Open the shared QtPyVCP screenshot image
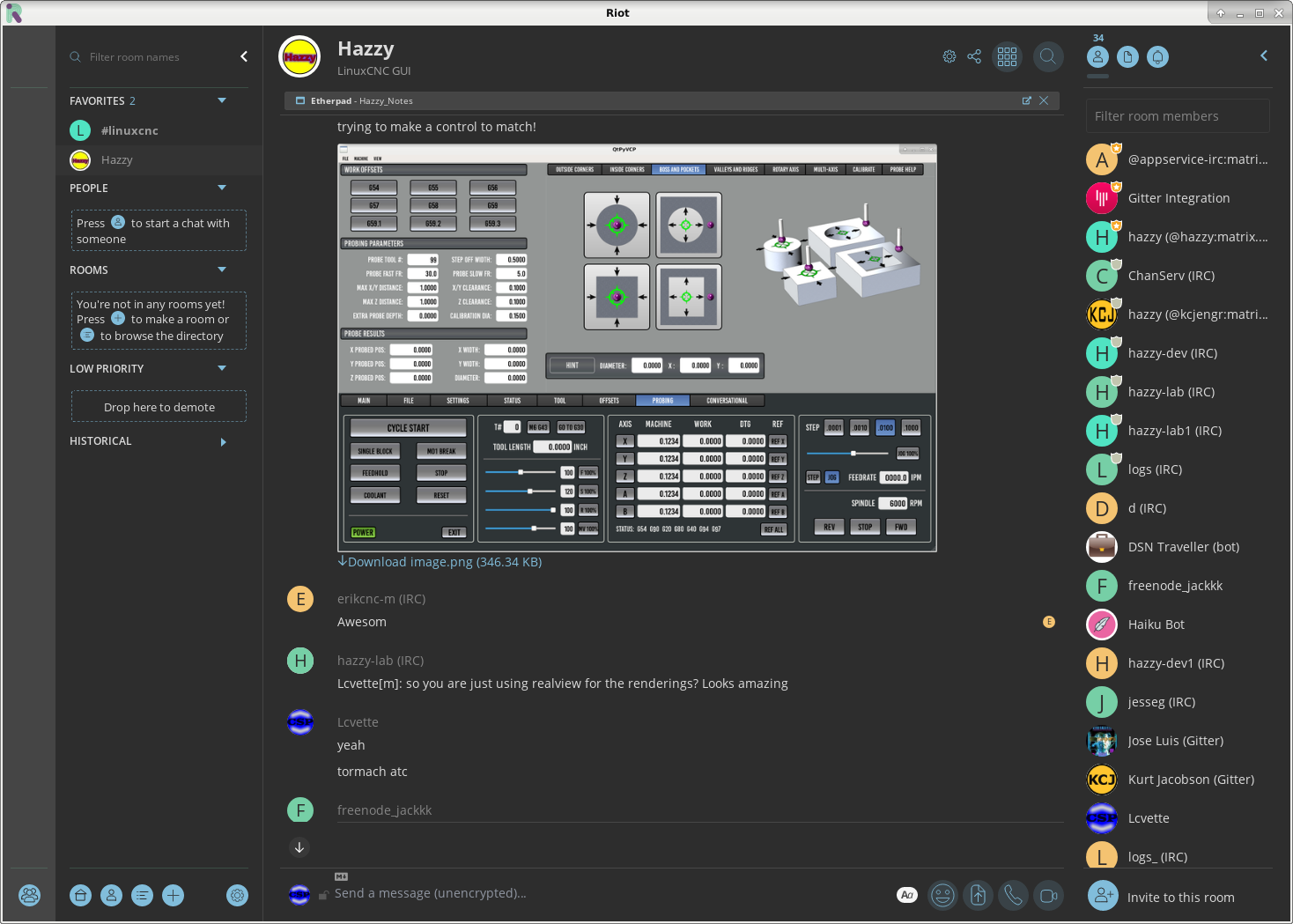Screen dimensions: 1293x924 tap(637, 348)
